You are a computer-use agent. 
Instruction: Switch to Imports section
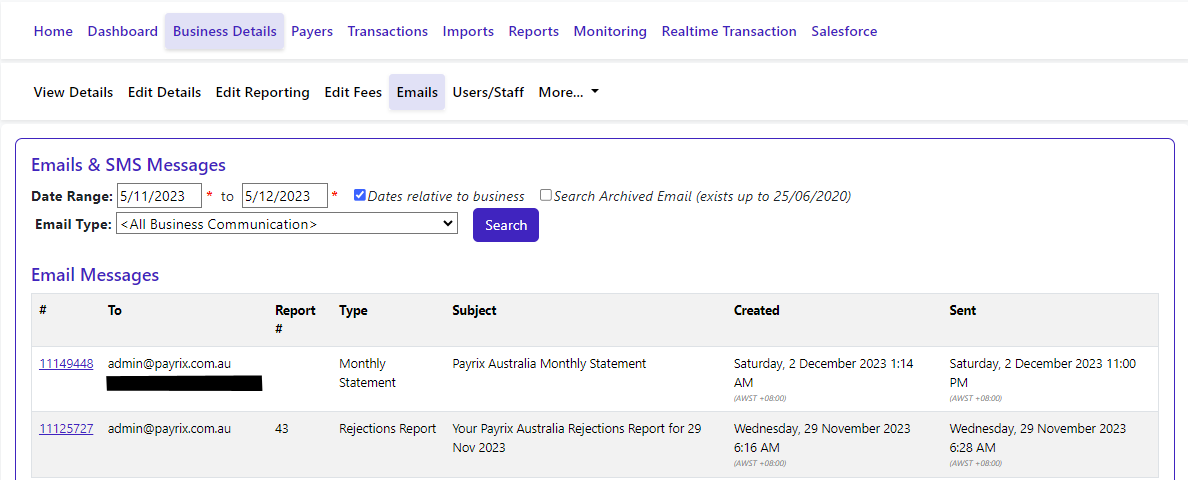pyautogui.click(x=468, y=31)
